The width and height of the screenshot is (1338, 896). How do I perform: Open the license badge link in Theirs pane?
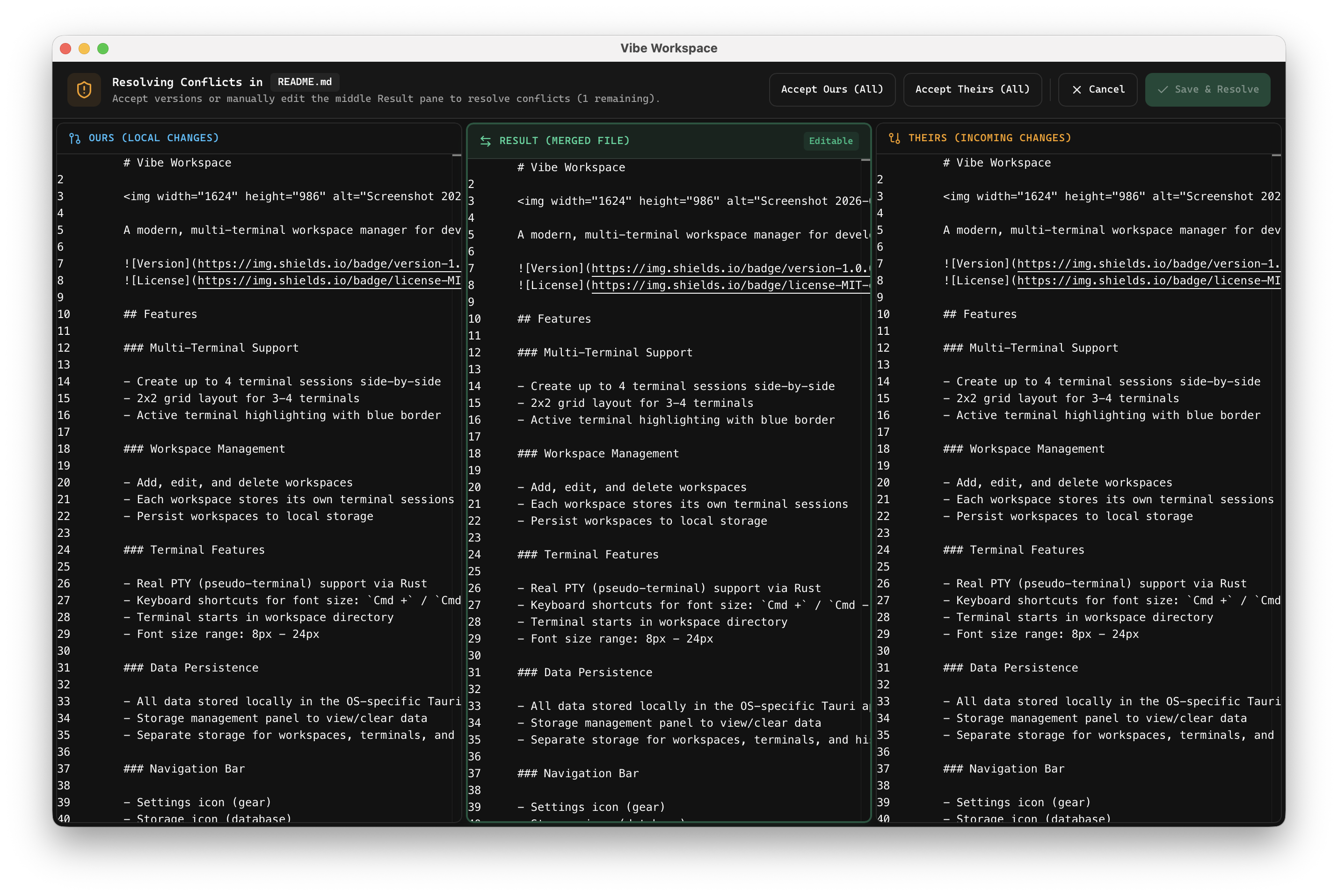click(x=1149, y=281)
